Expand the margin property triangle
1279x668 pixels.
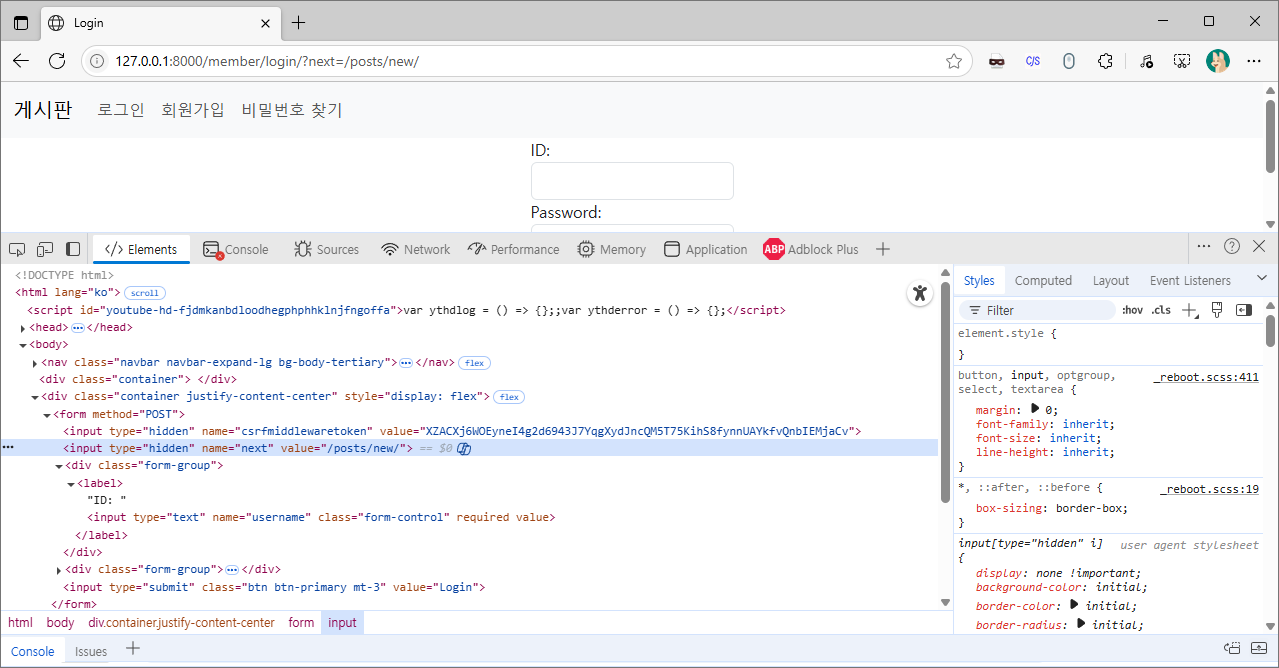click(1035, 409)
